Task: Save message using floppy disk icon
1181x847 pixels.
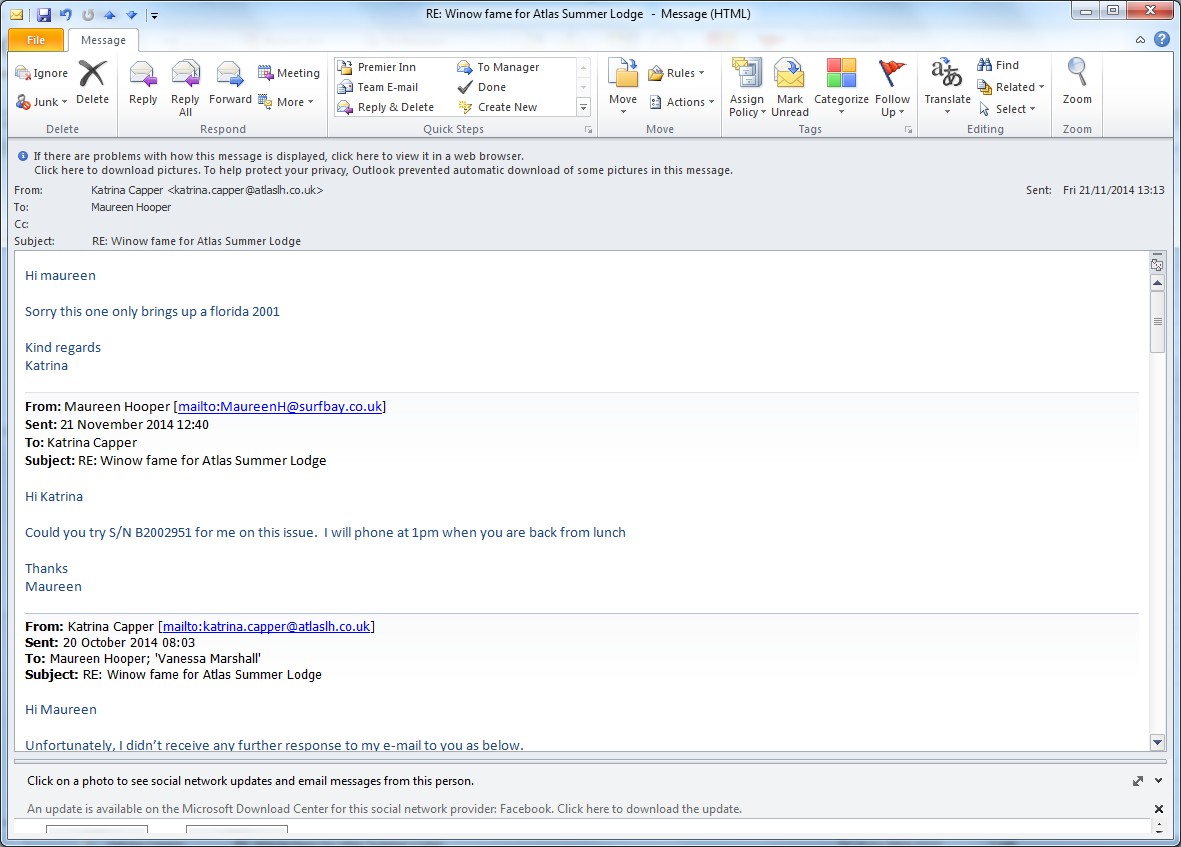Action: click(43, 14)
